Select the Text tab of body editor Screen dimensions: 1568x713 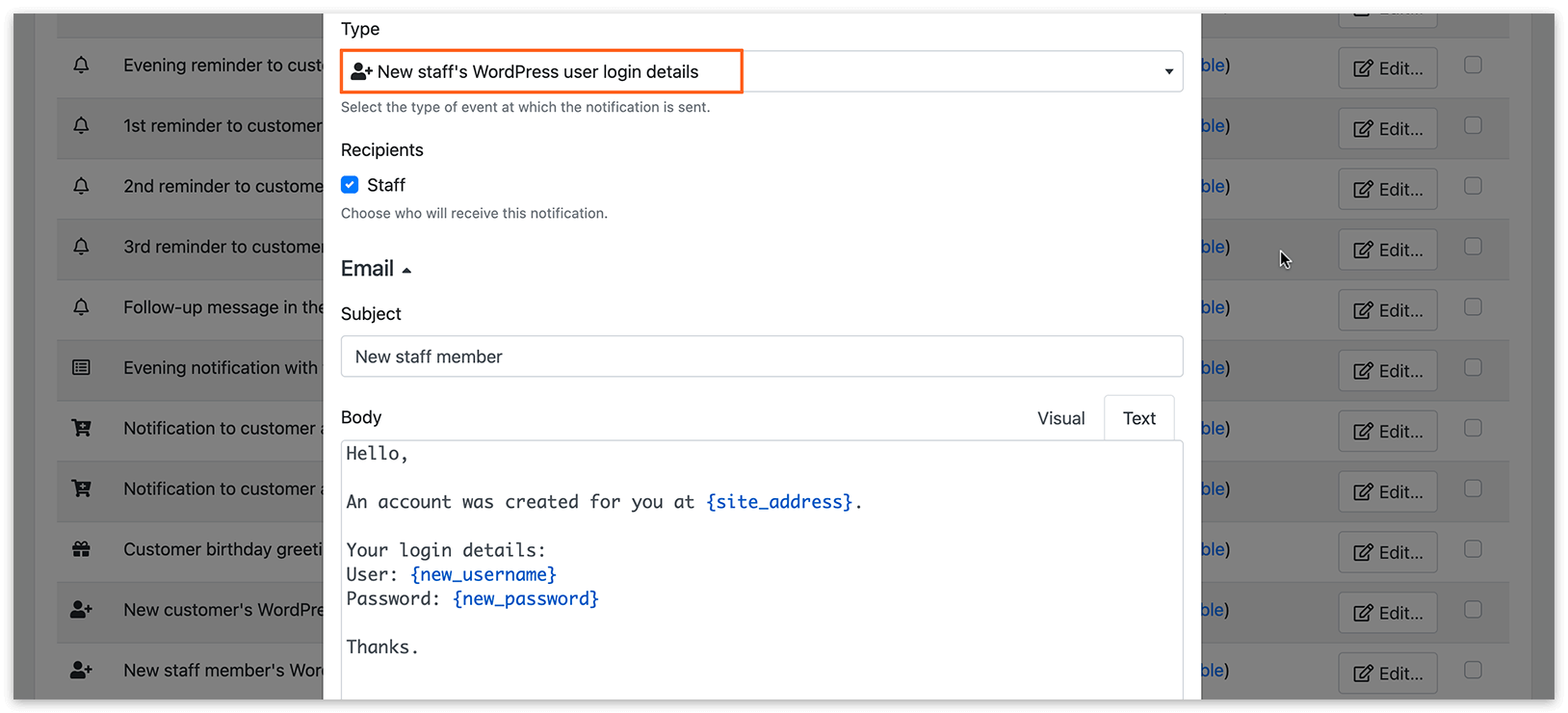click(1138, 418)
